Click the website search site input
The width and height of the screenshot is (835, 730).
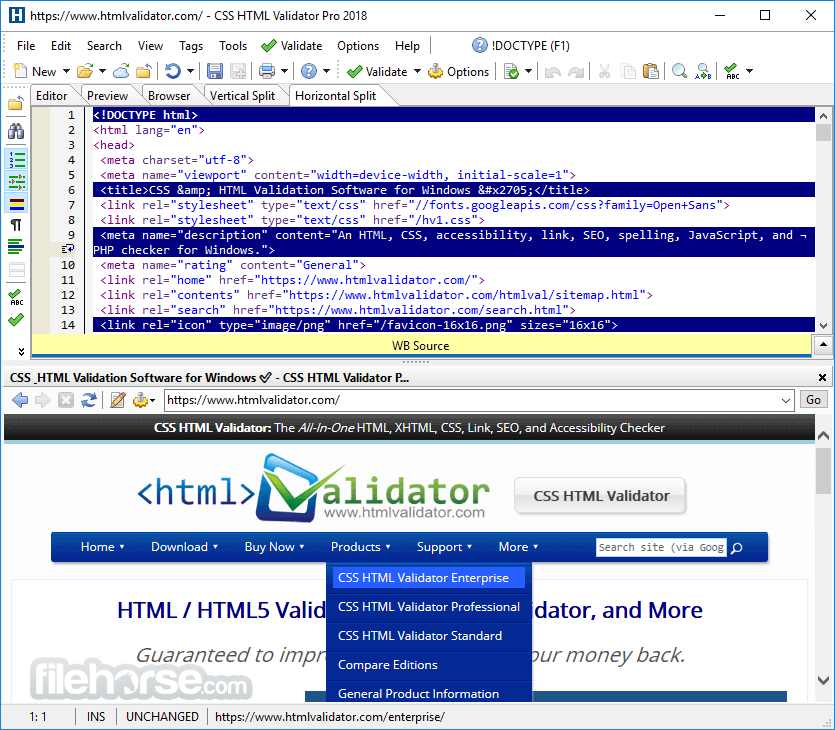(661, 547)
